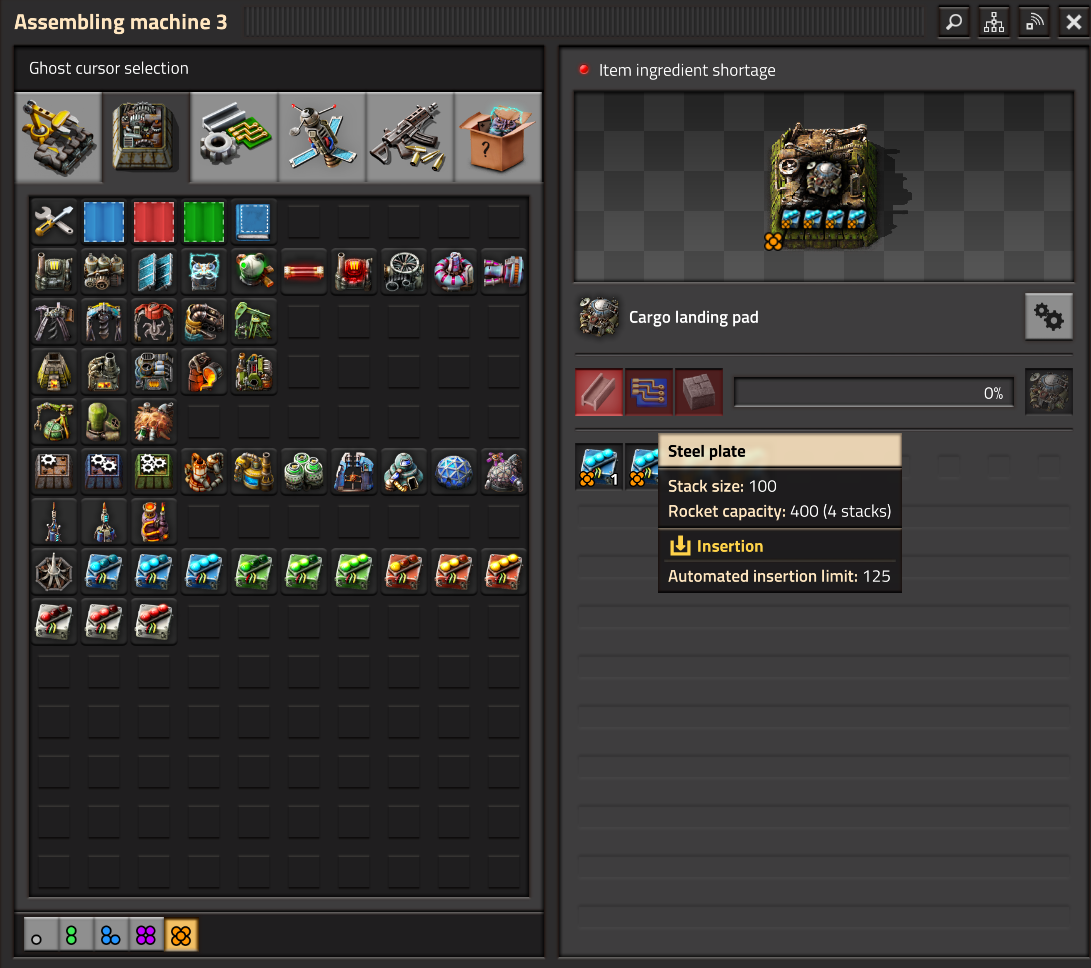The height and width of the screenshot is (968, 1091).
Task: Select the blue dome lab item
Action: 454,472
